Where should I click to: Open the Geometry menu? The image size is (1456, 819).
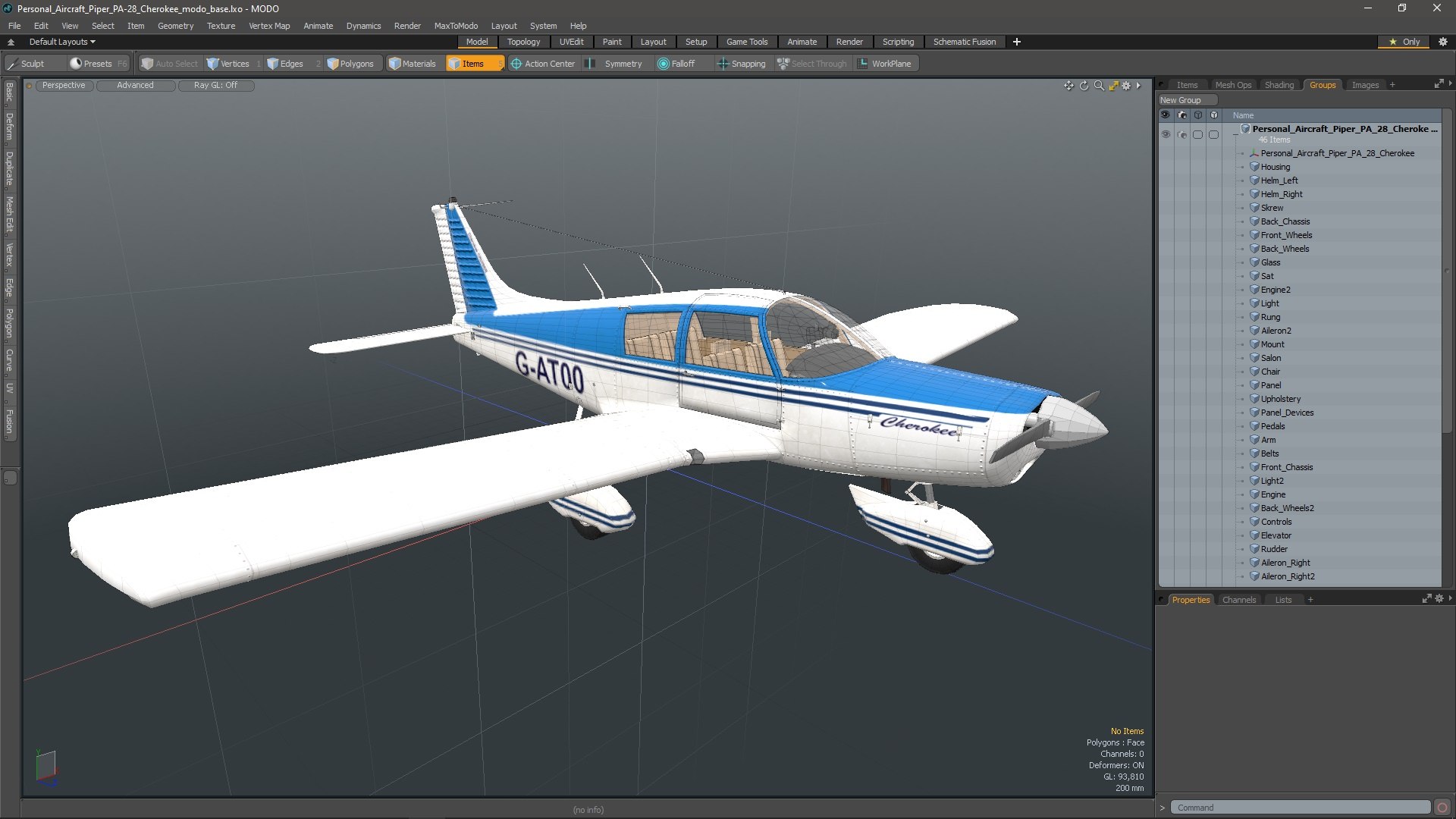pos(175,26)
